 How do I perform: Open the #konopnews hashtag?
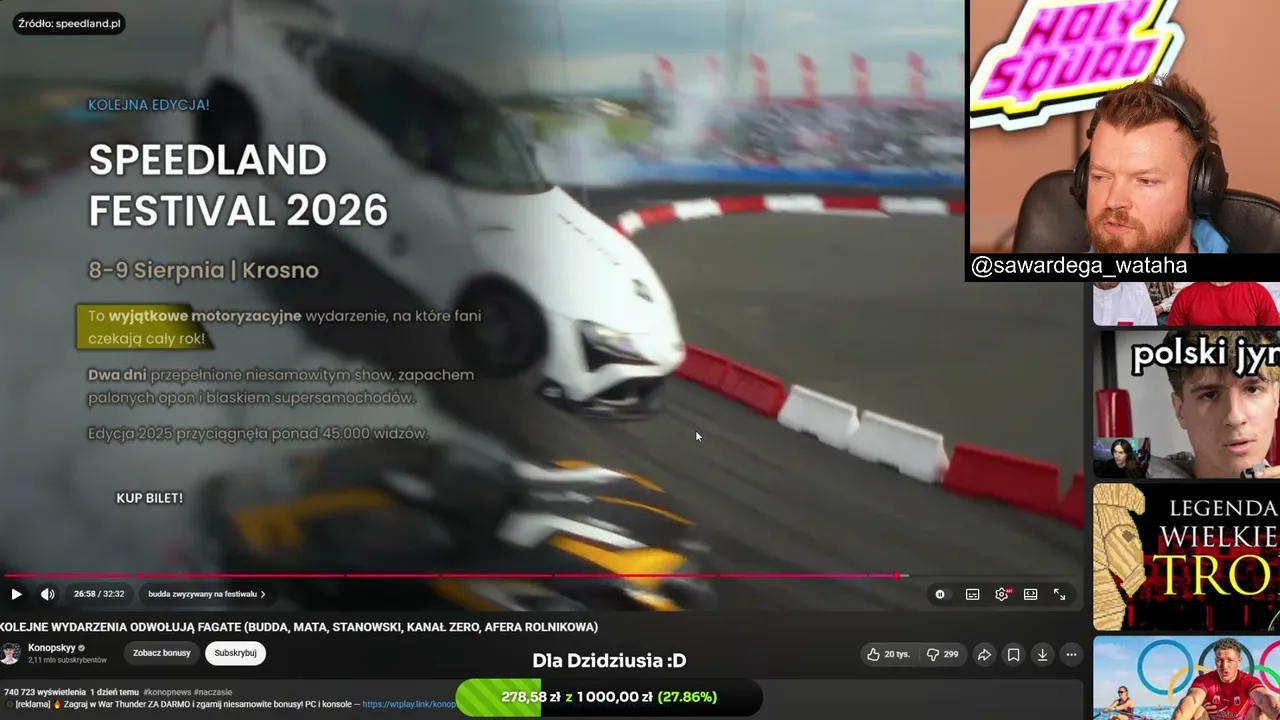[x=167, y=692]
